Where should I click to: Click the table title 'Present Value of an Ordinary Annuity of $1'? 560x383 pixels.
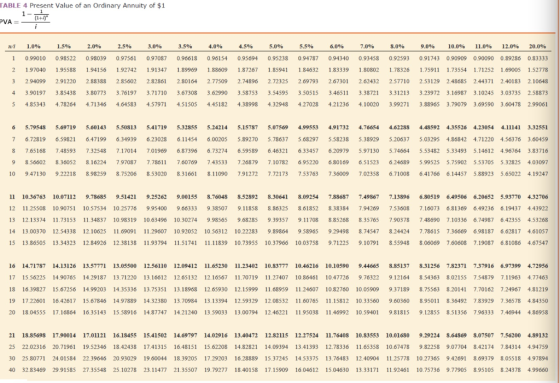97,6
